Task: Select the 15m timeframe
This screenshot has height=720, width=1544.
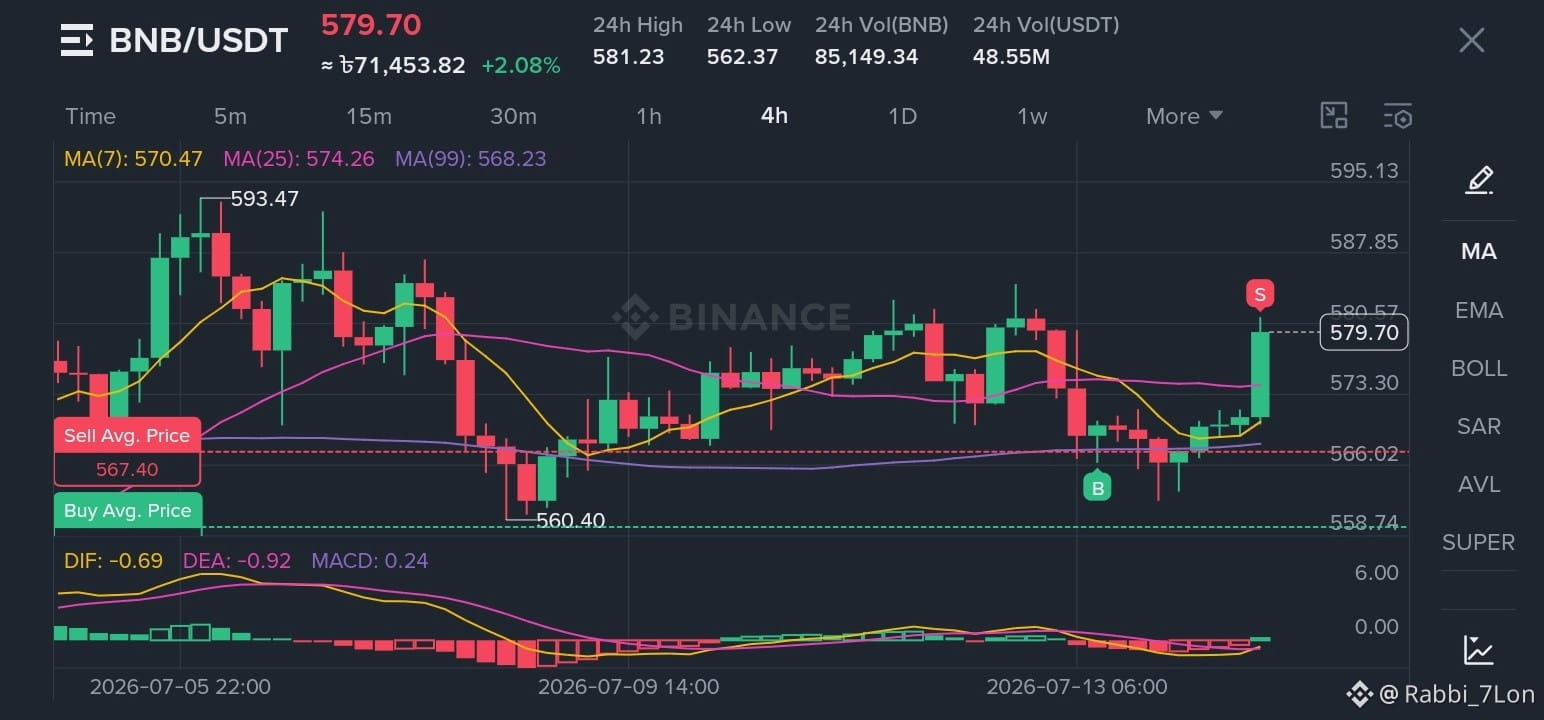Action: pos(369,116)
